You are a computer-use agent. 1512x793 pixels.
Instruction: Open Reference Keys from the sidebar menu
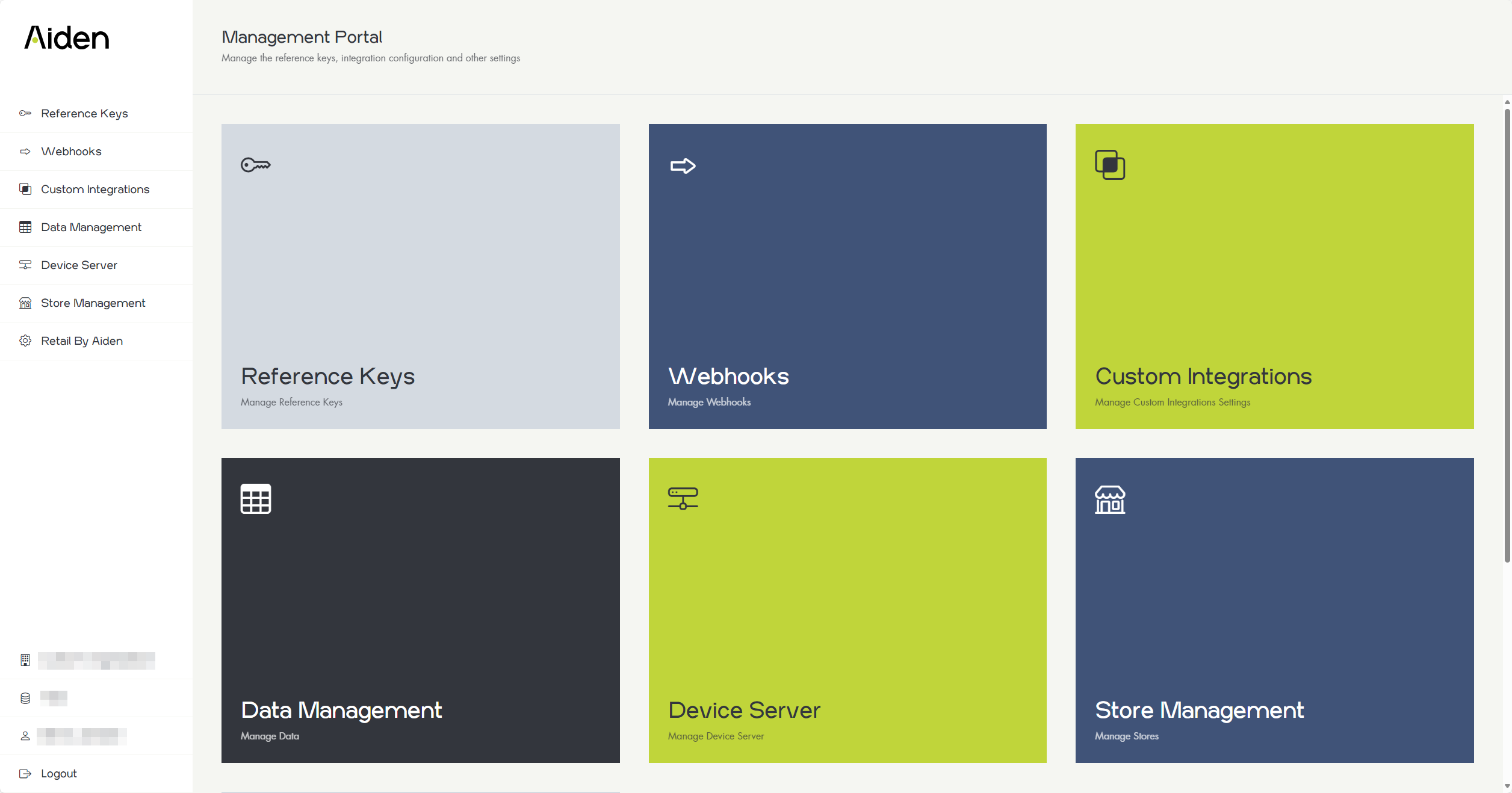[84, 114]
